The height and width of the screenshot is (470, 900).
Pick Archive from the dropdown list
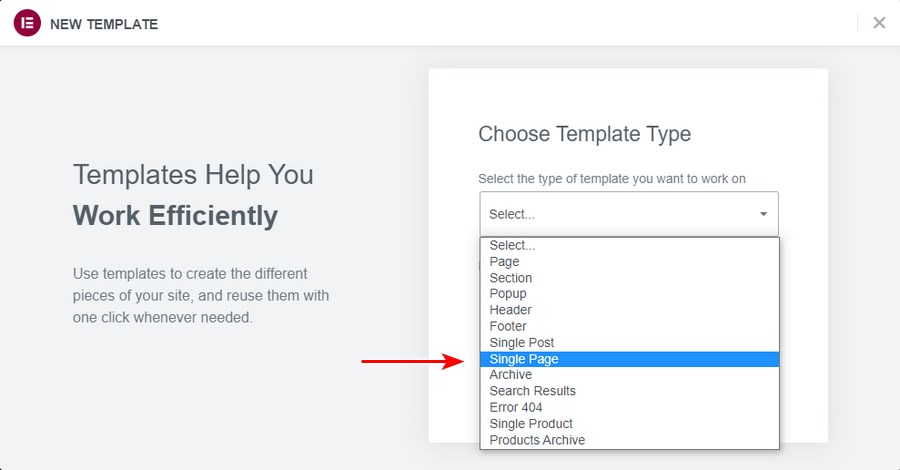point(510,375)
